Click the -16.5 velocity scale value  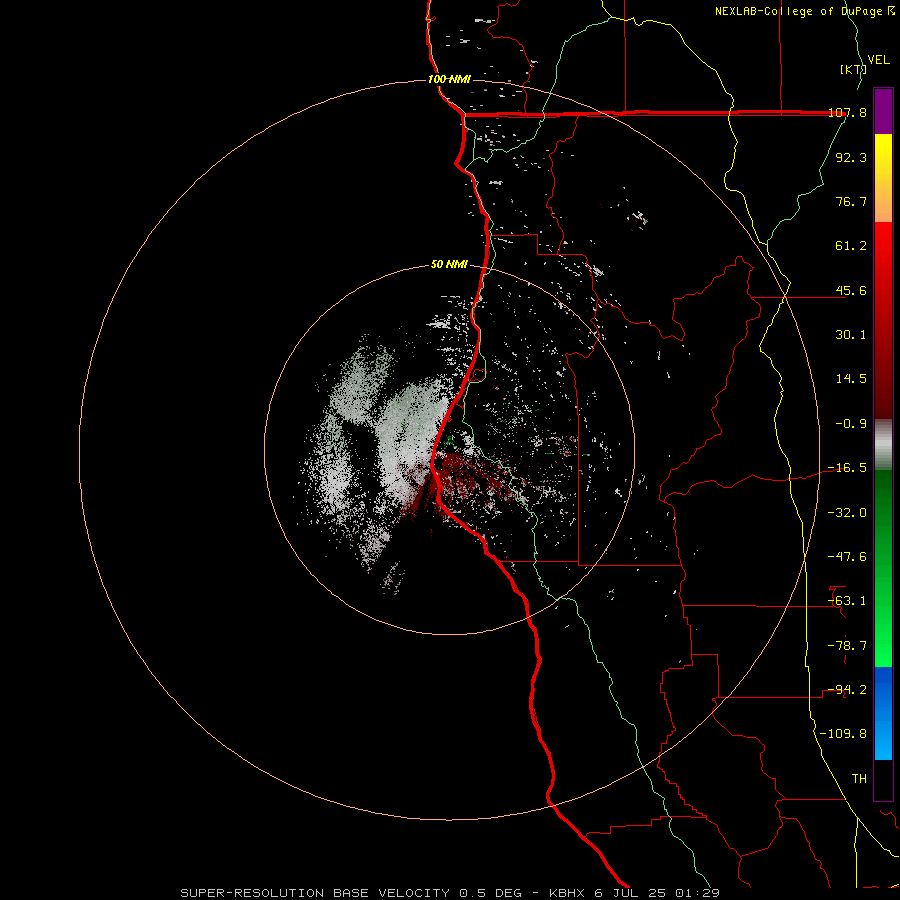pyautogui.click(x=847, y=468)
